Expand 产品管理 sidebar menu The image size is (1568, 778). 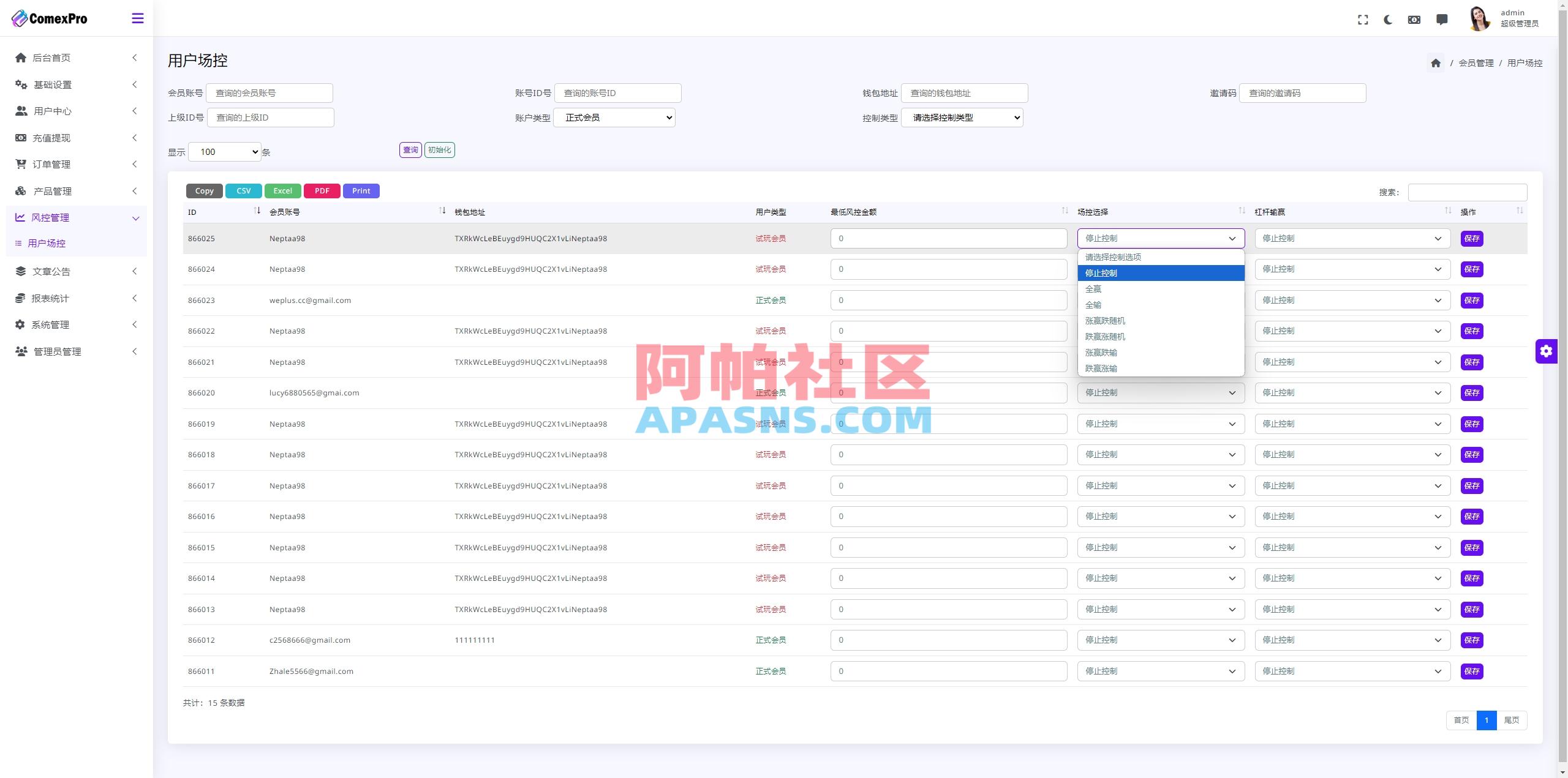(77, 191)
